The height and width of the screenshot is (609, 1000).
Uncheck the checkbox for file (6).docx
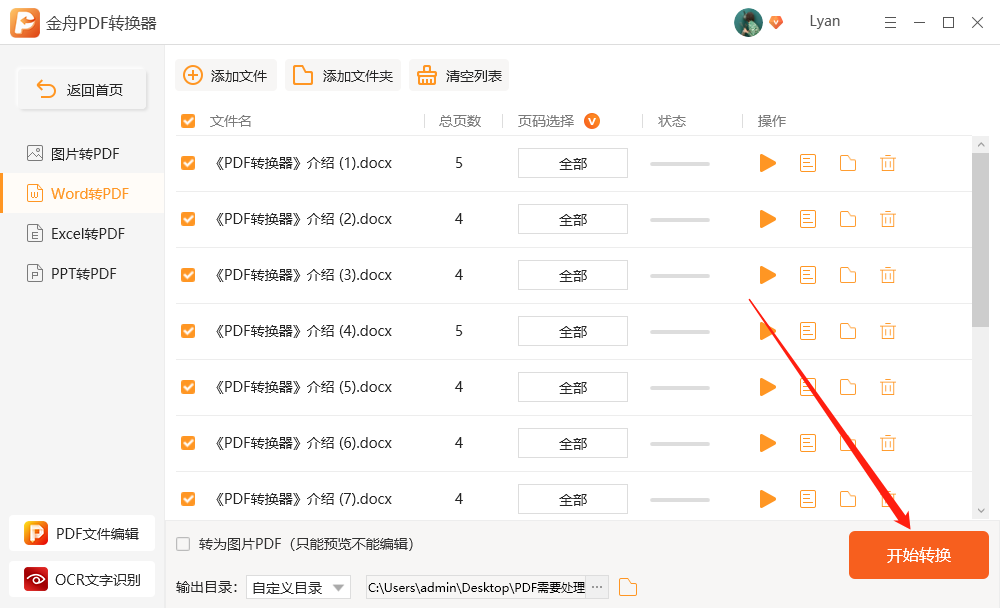[188, 443]
